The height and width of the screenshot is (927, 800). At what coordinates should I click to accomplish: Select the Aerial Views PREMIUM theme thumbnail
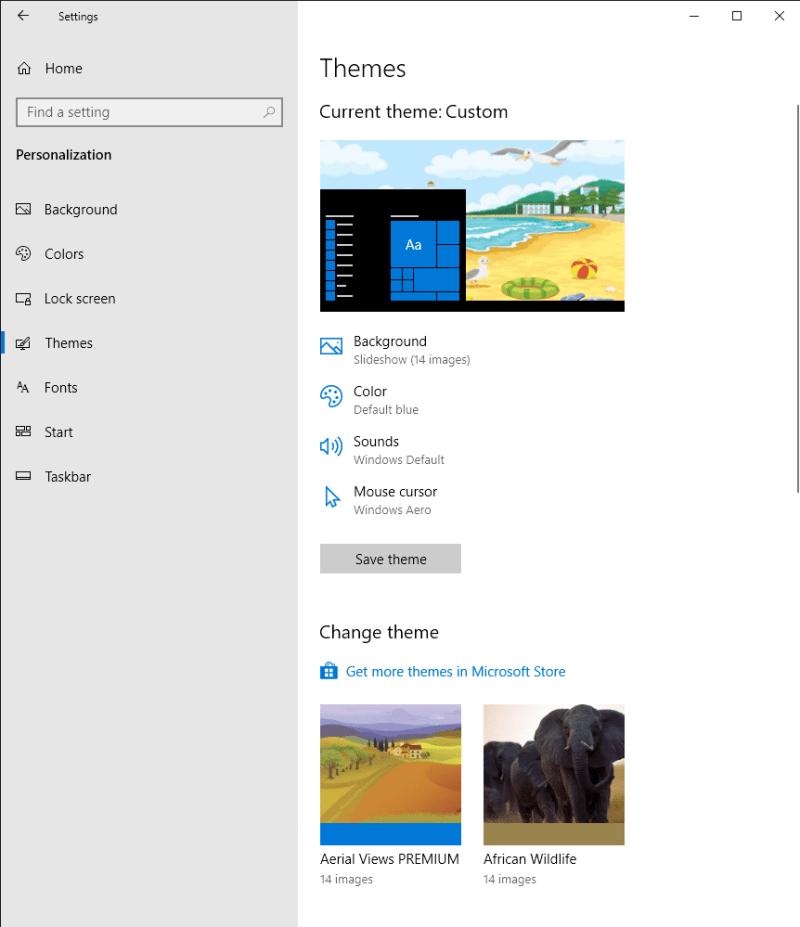[390, 774]
